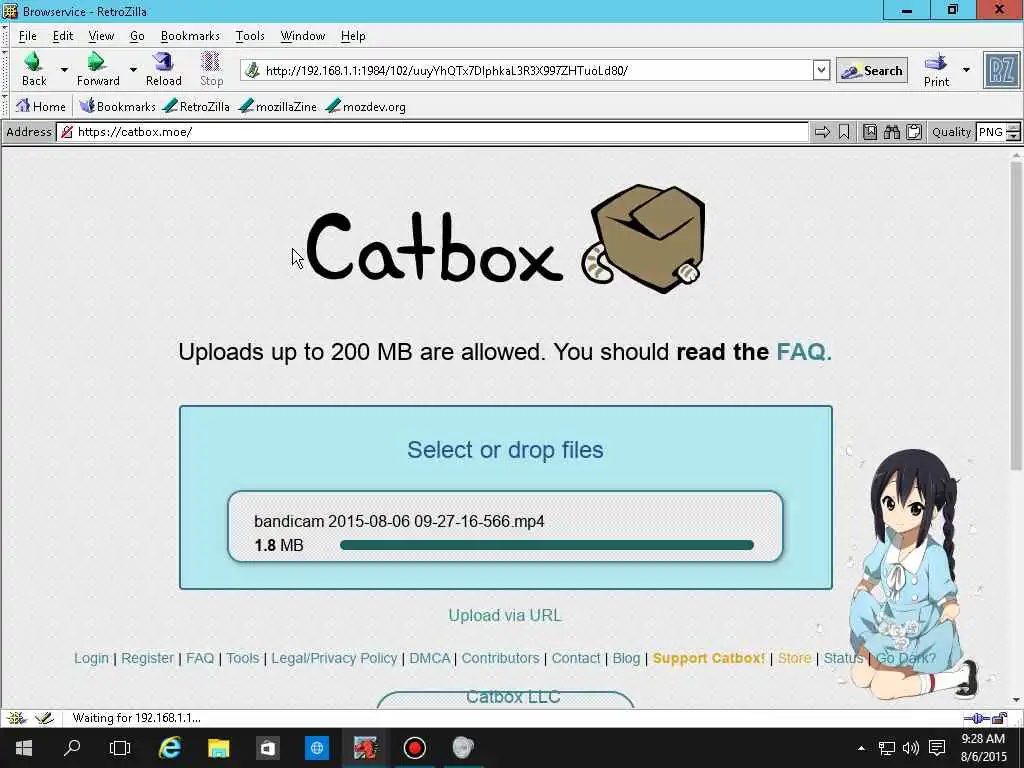Open the Help menu

[353, 36]
